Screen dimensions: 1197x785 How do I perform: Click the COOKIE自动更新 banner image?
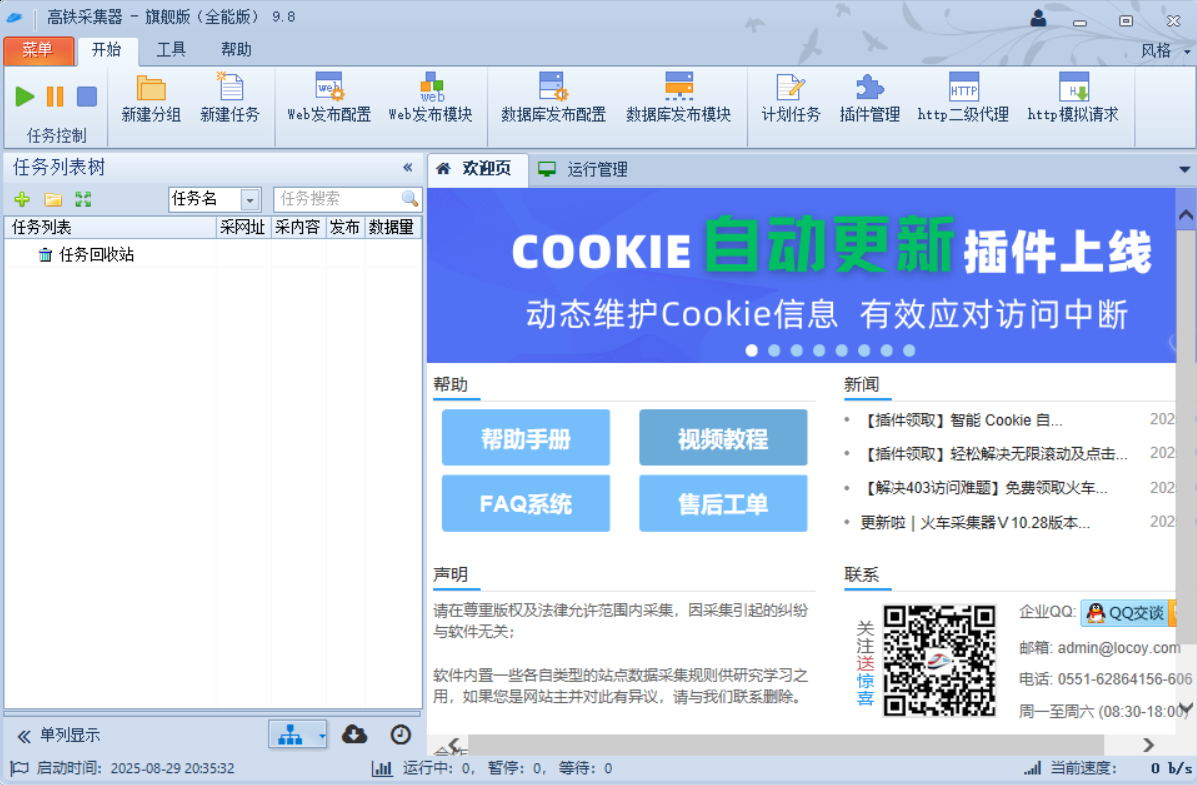[801, 275]
